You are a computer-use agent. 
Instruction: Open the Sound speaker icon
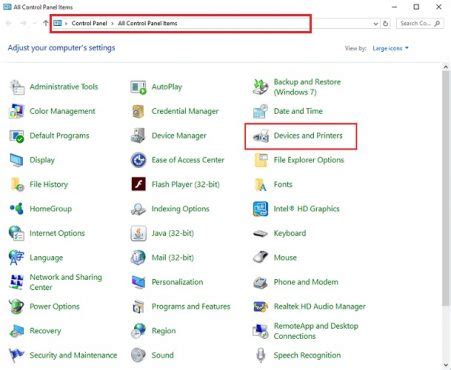coord(138,355)
